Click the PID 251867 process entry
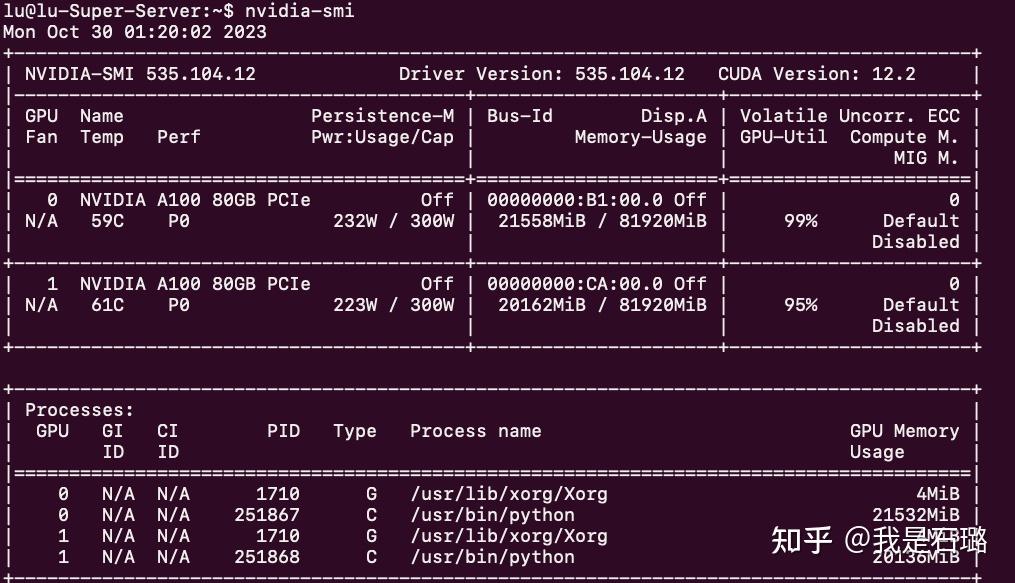Screen dimensions: 1015x583 [x=266, y=515]
